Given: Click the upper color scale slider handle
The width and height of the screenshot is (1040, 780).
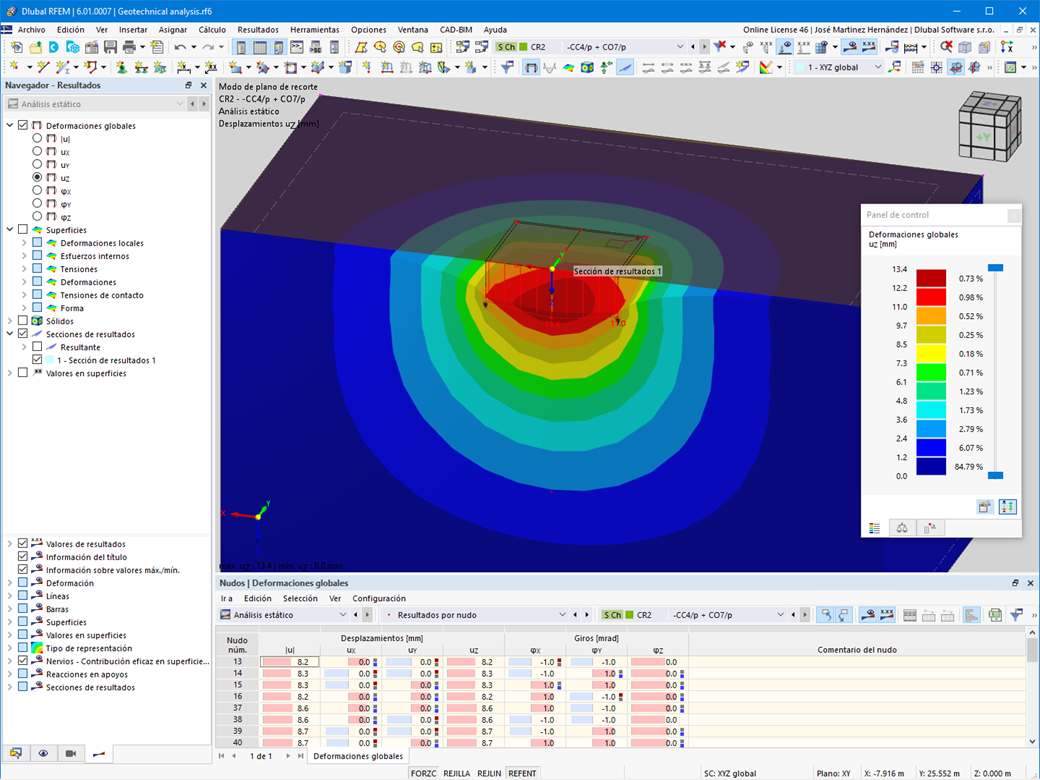Looking at the screenshot, I should point(996,268).
